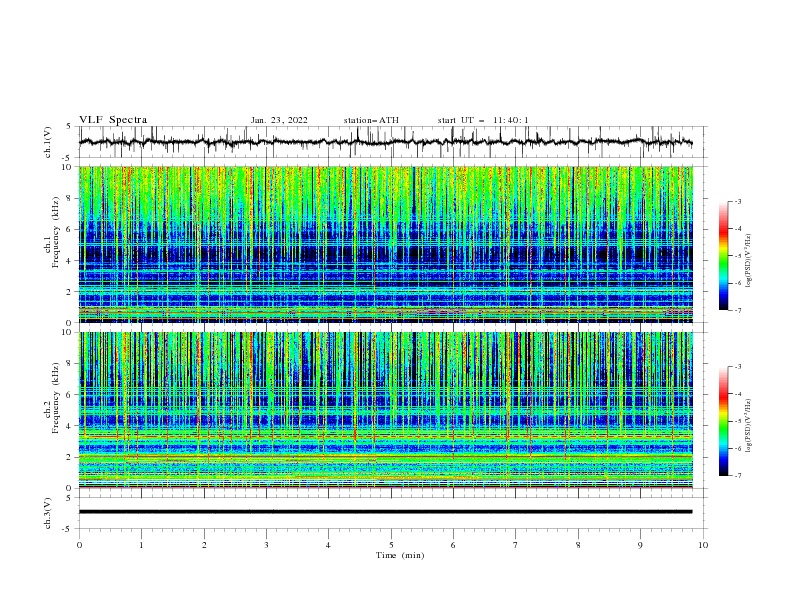This screenshot has width=792, height=612.
Task: Click the time-axis tick label "0"
Action: click(x=79, y=545)
